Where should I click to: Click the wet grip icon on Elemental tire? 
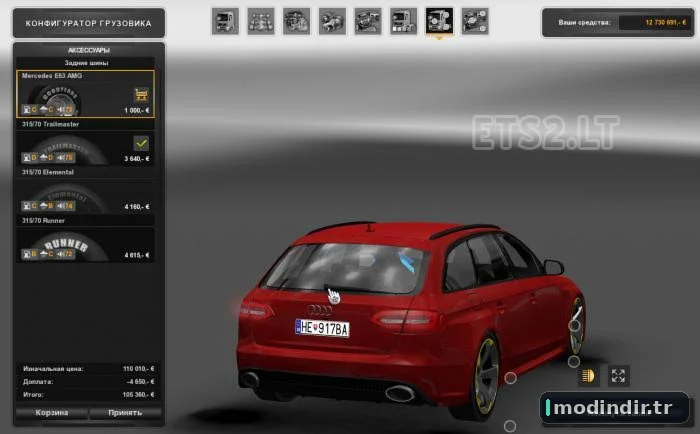(x=46, y=206)
